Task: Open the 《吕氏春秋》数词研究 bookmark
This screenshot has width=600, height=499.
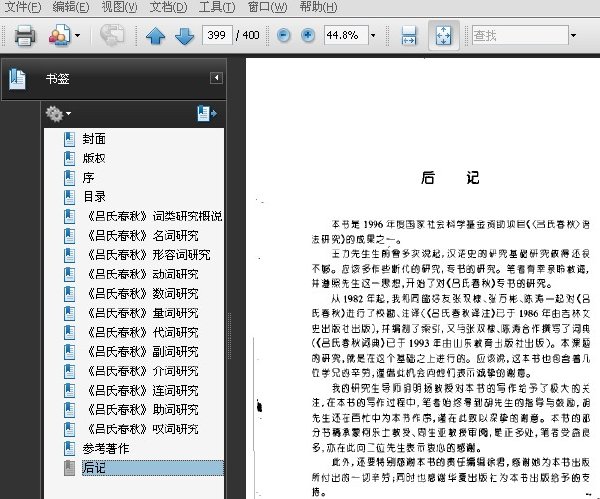Action: 142,294
